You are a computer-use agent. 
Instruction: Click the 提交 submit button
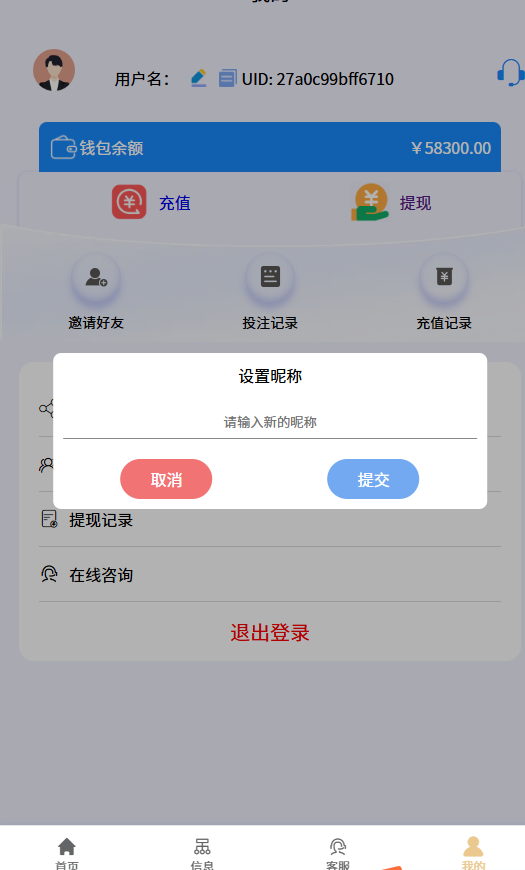(x=373, y=479)
